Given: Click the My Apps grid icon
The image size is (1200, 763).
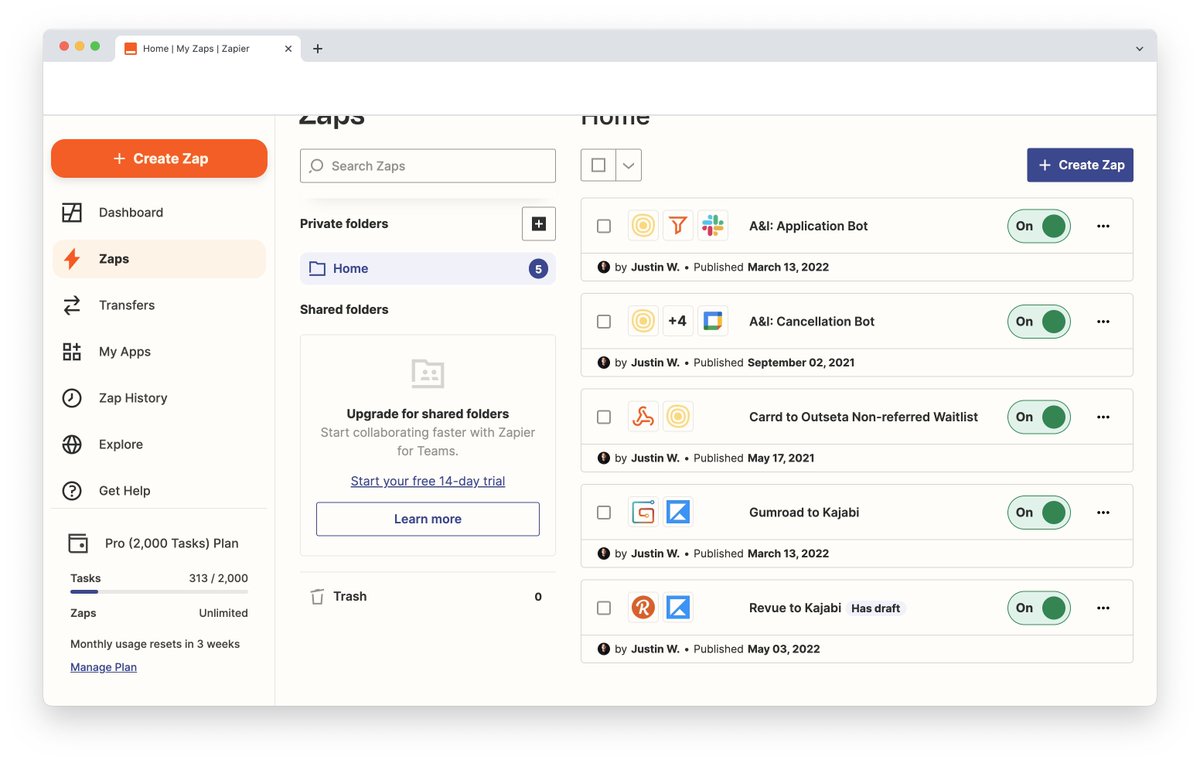Looking at the screenshot, I should (72, 352).
